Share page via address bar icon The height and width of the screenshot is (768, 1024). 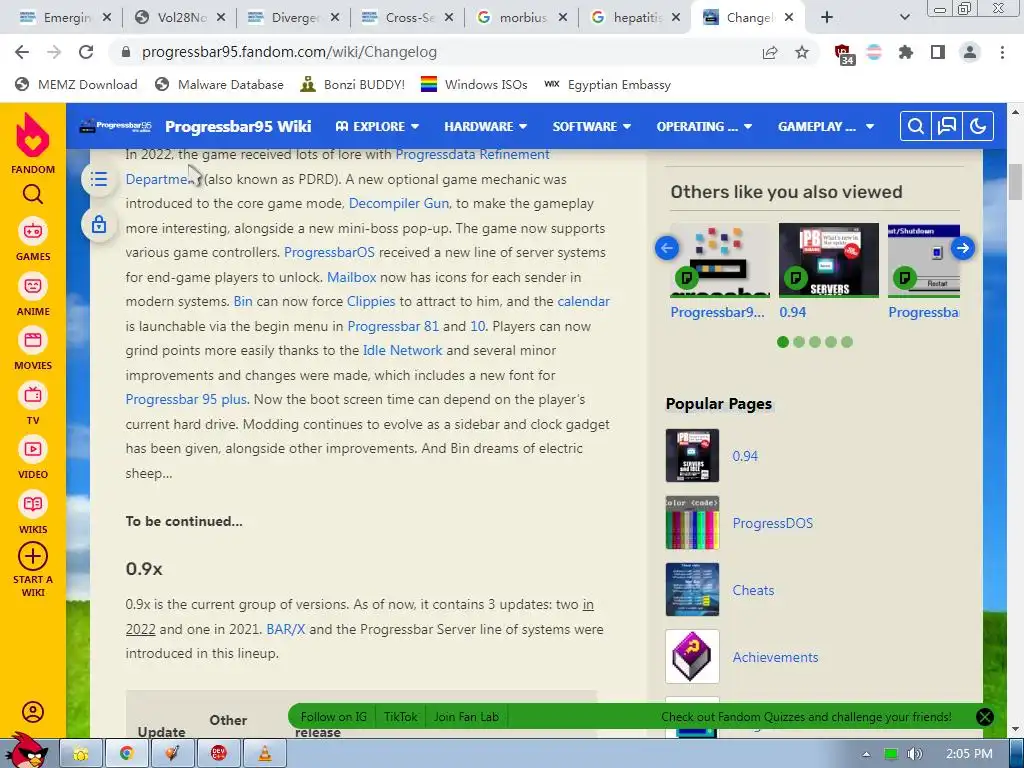[769, 52]
